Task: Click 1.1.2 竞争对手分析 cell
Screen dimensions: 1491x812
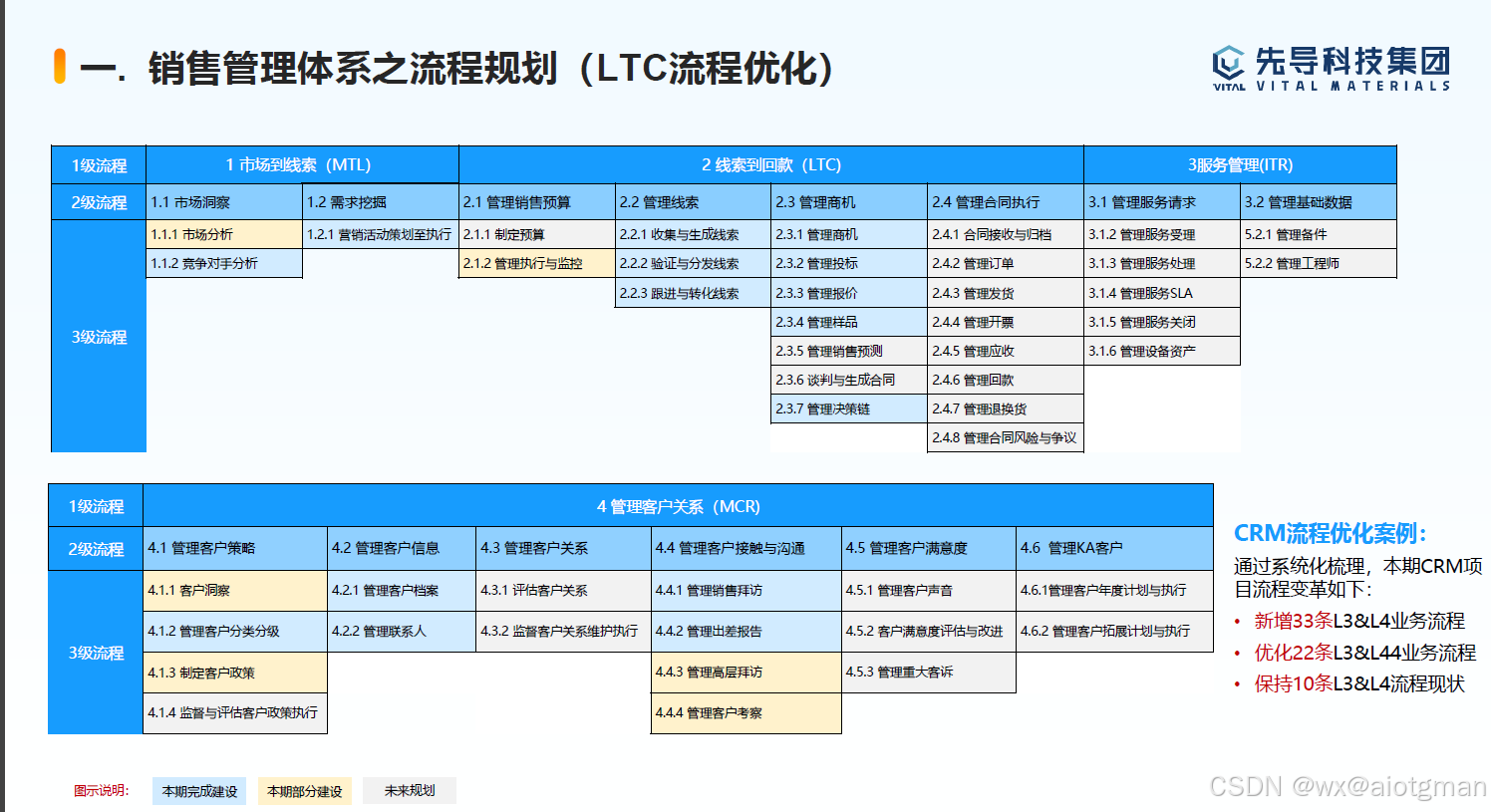Action: point(224,263)
